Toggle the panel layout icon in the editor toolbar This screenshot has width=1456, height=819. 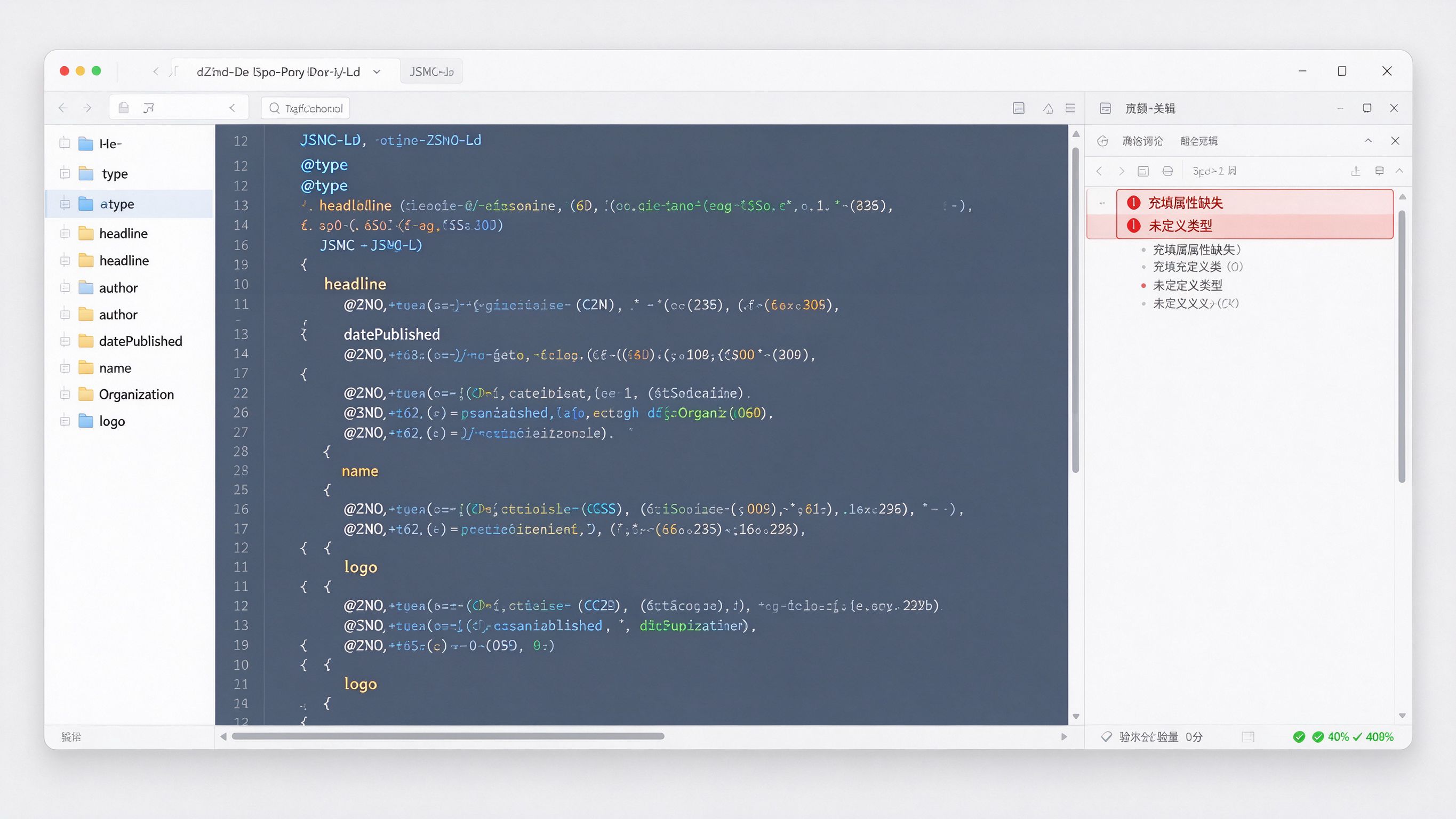(x=1019, y=108)
